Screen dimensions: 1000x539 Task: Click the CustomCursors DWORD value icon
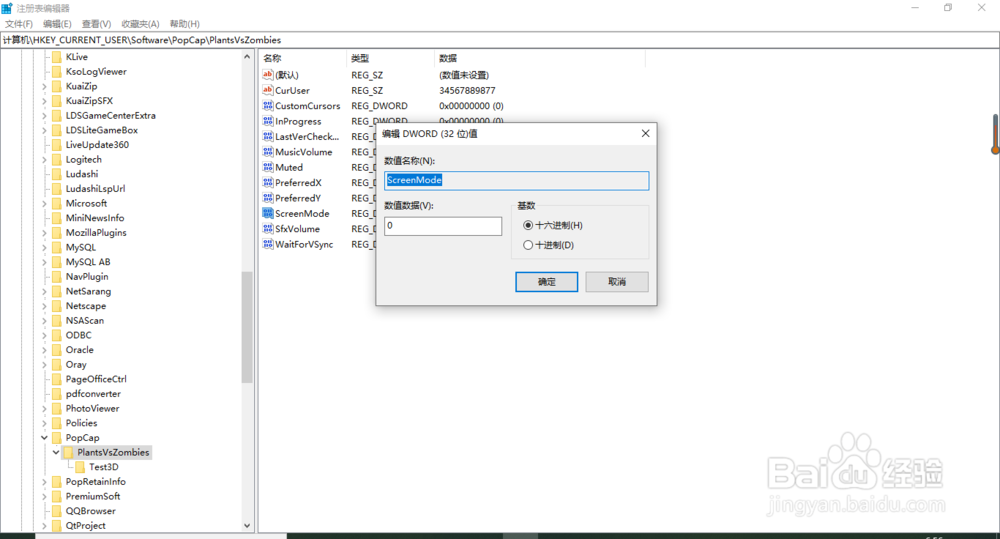268,105
